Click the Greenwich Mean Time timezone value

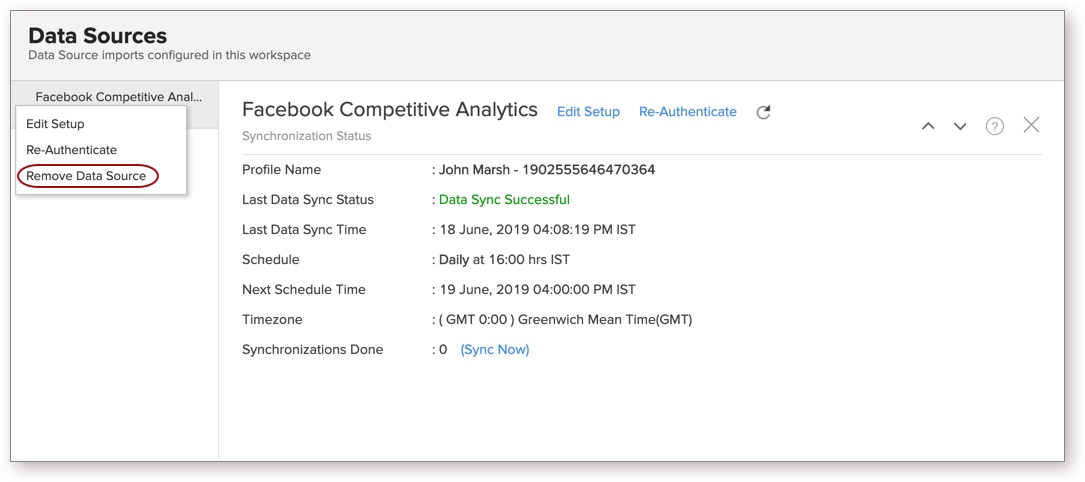565,320
